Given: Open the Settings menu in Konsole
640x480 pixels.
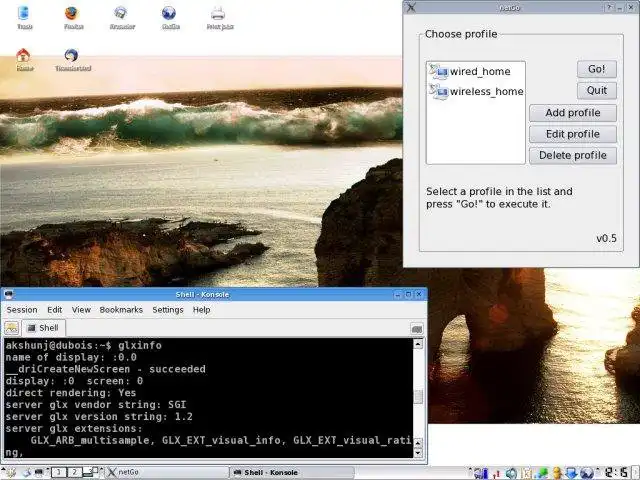Looking at the screenshot, I should (x=168, y=310).
